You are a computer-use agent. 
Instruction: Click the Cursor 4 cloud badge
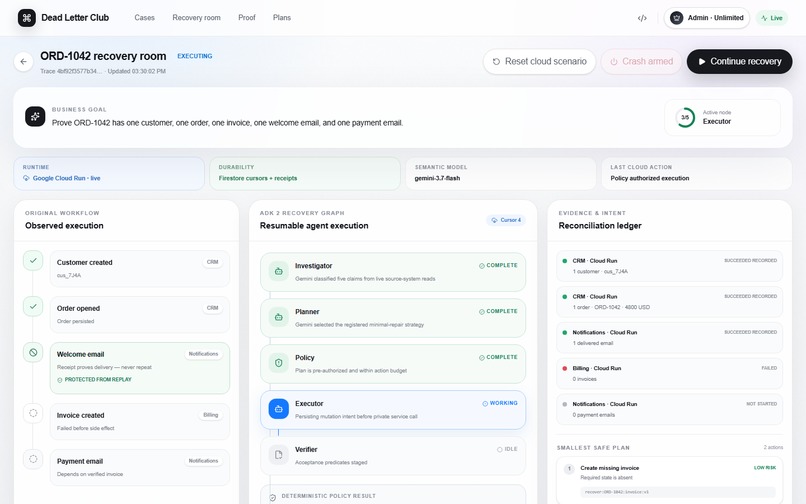(x=506, y=220)
